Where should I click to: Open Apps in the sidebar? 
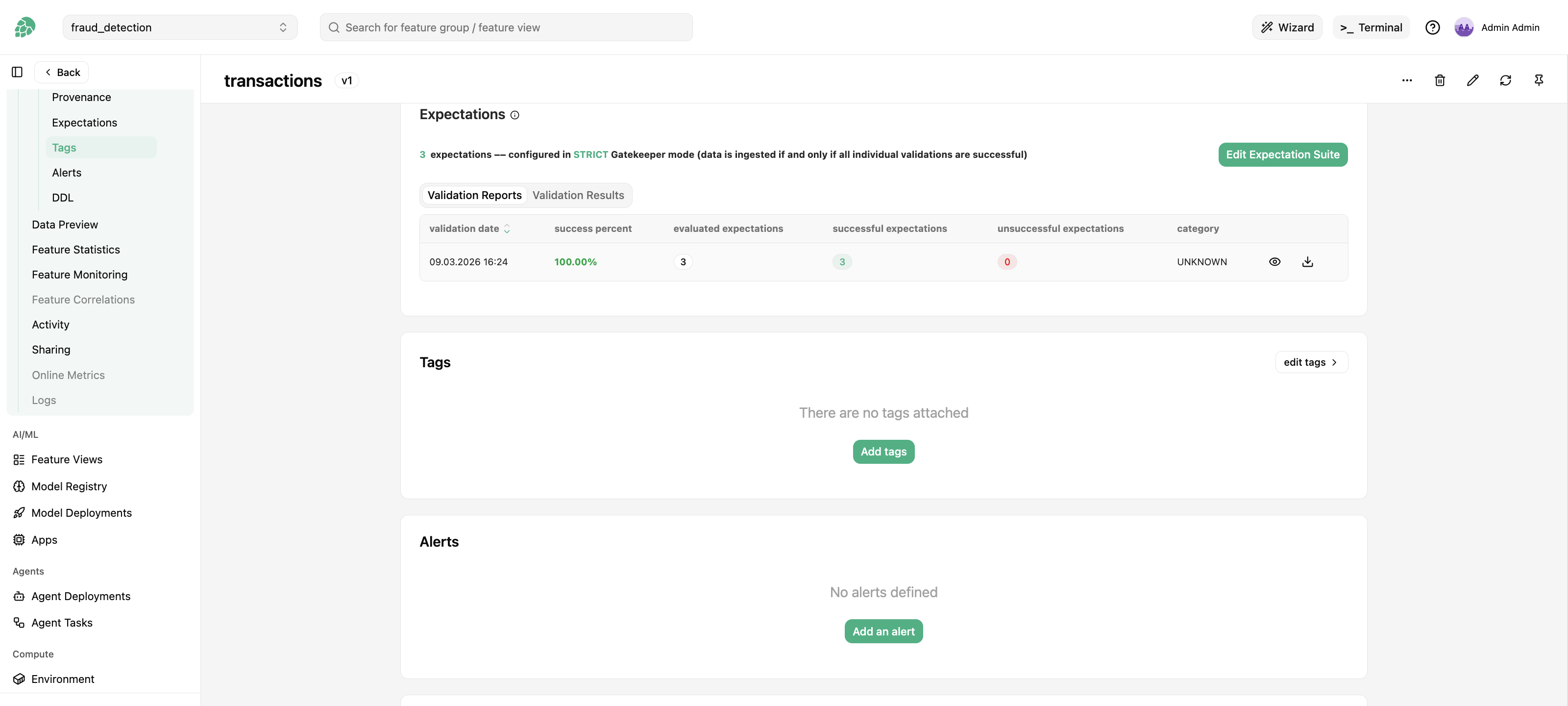[x=44, y=540]
